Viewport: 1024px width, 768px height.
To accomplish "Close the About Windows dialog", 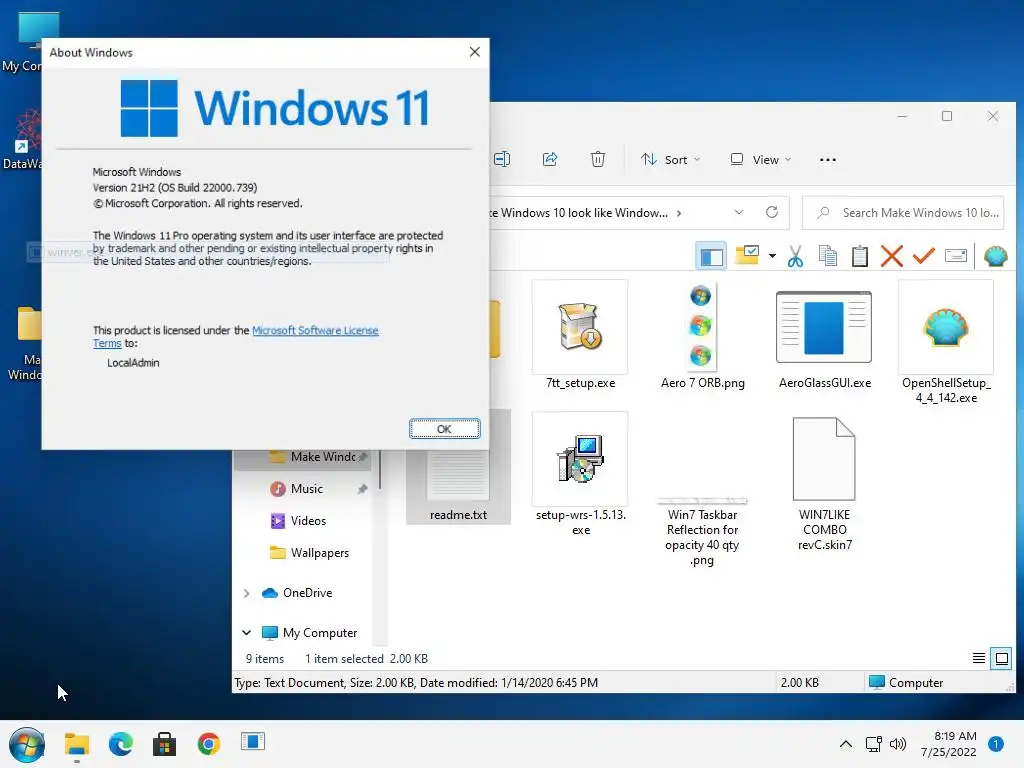I will pos(475,52).
